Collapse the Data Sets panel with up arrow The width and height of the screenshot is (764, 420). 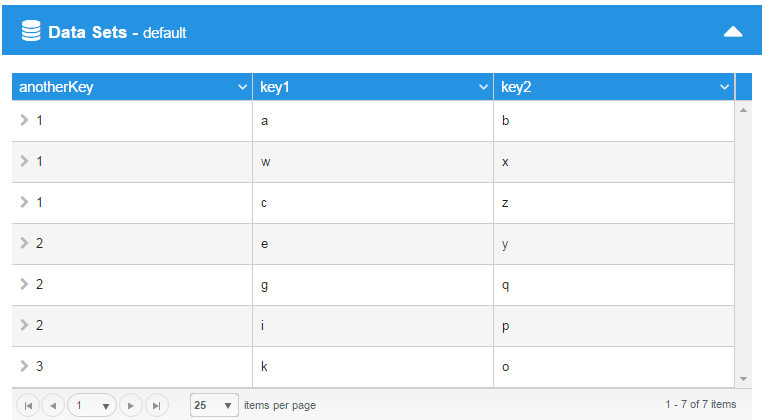tap(733, 32)
